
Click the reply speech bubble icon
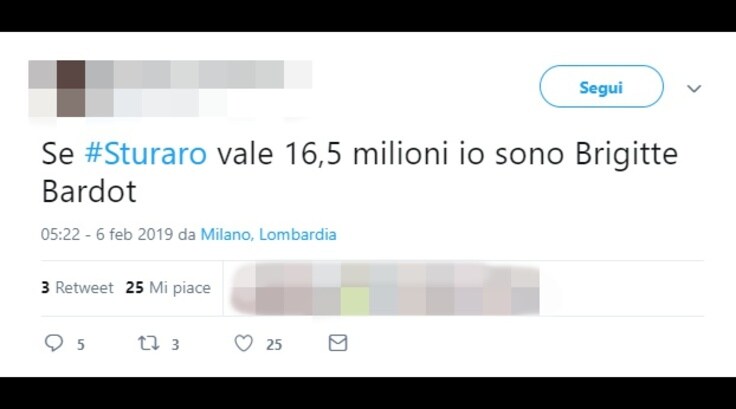coord(54,343)
